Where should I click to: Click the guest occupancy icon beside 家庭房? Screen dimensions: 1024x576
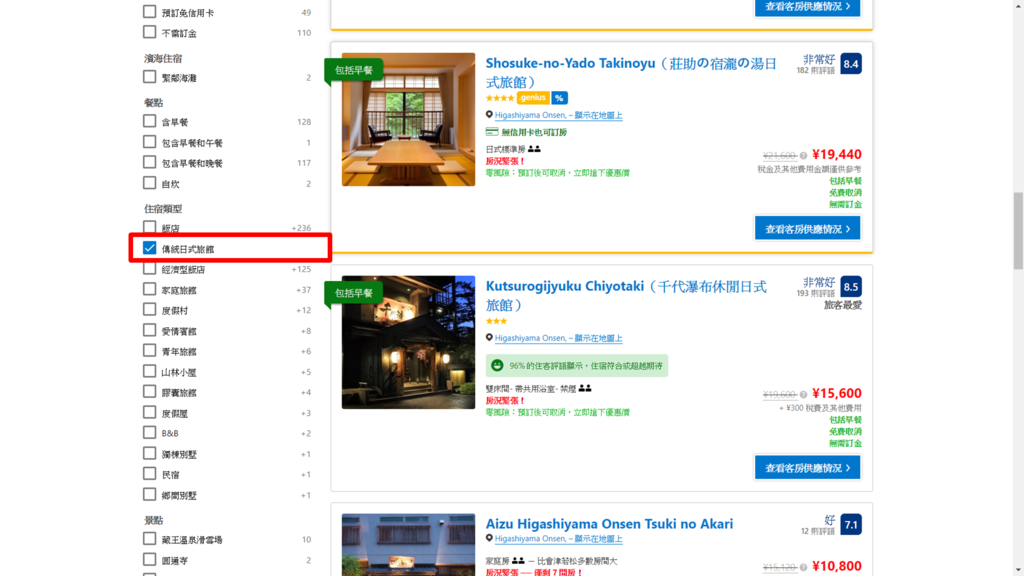click(518, 560)
